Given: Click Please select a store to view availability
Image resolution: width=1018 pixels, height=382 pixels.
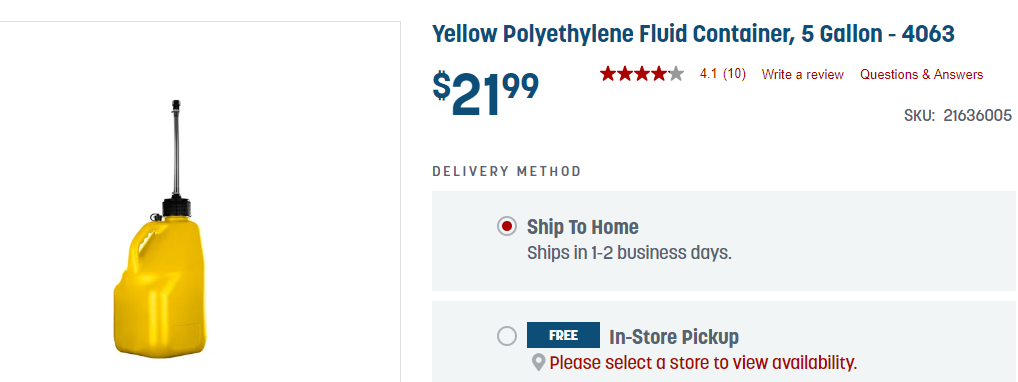Looking at the screenshot, I should coord(703,362).
